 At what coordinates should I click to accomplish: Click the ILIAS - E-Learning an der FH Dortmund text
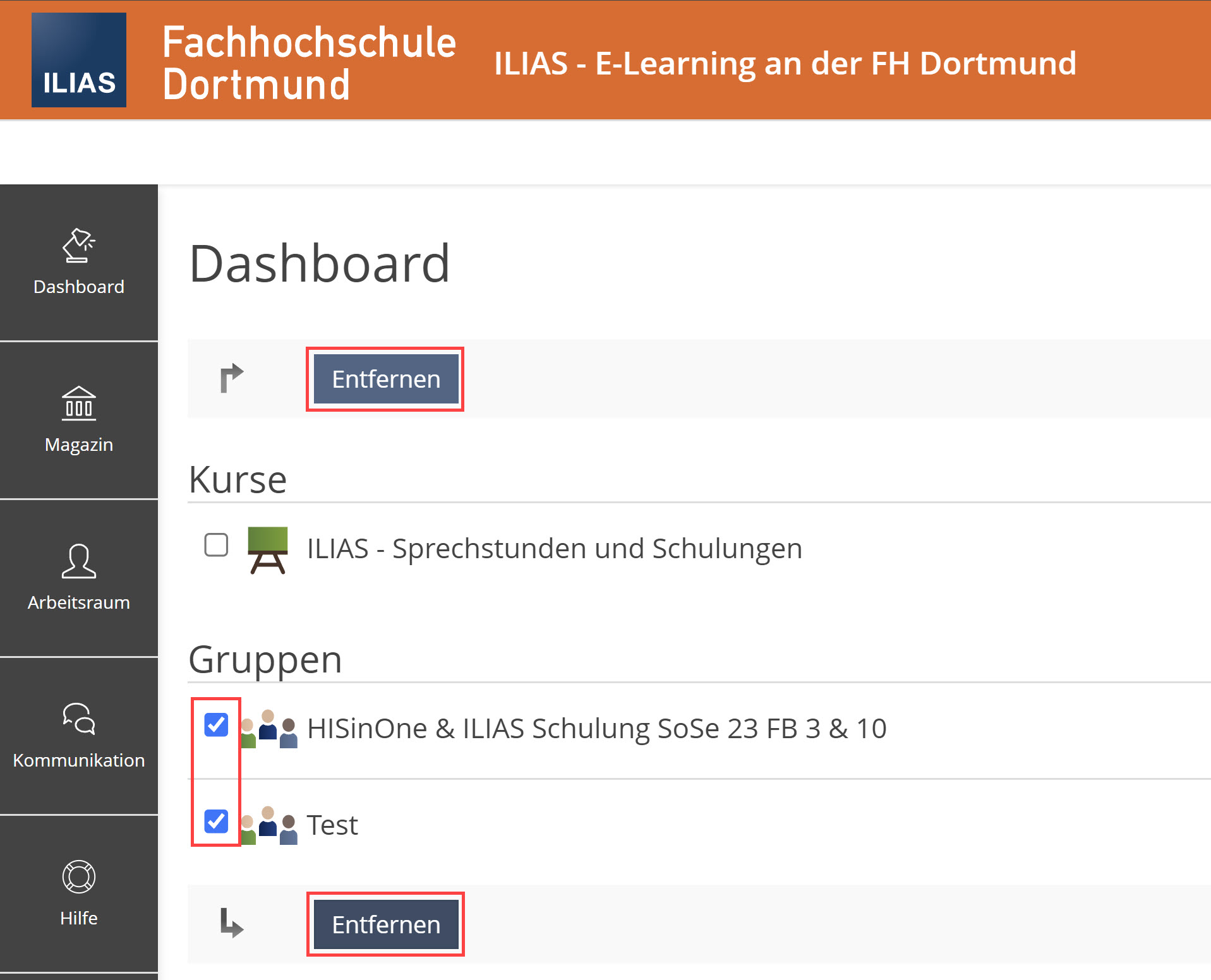[785, 64]
